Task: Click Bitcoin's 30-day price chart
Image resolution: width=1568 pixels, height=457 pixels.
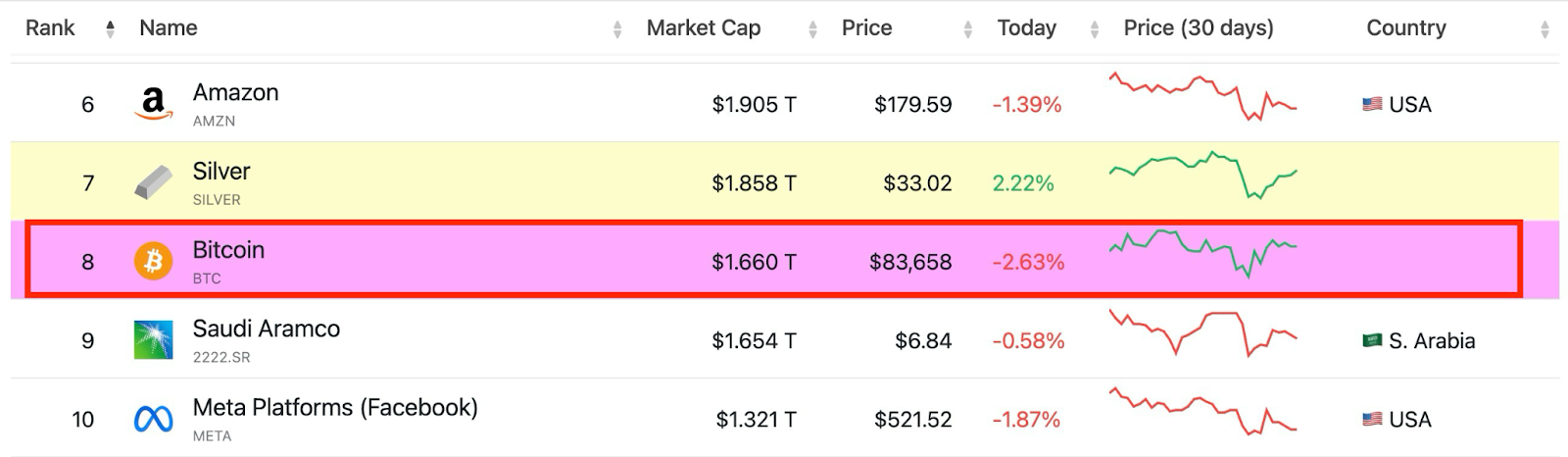Action: (x=1202, y=253)
